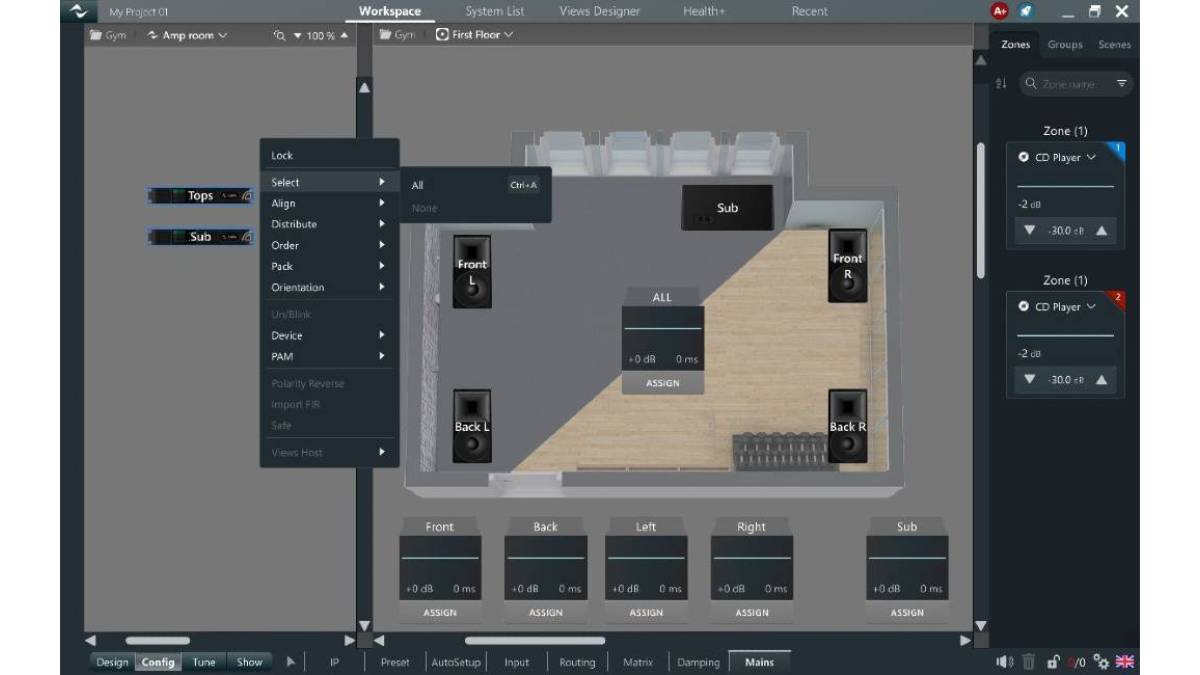1200x675 pixels.
Task: Click ASSIGN under the Front group
Action: 439,612
